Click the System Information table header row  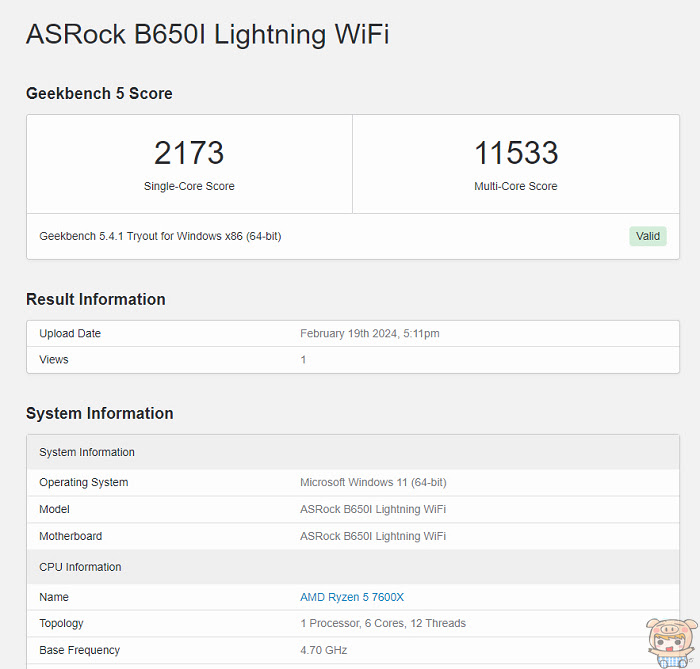[353, 452]
